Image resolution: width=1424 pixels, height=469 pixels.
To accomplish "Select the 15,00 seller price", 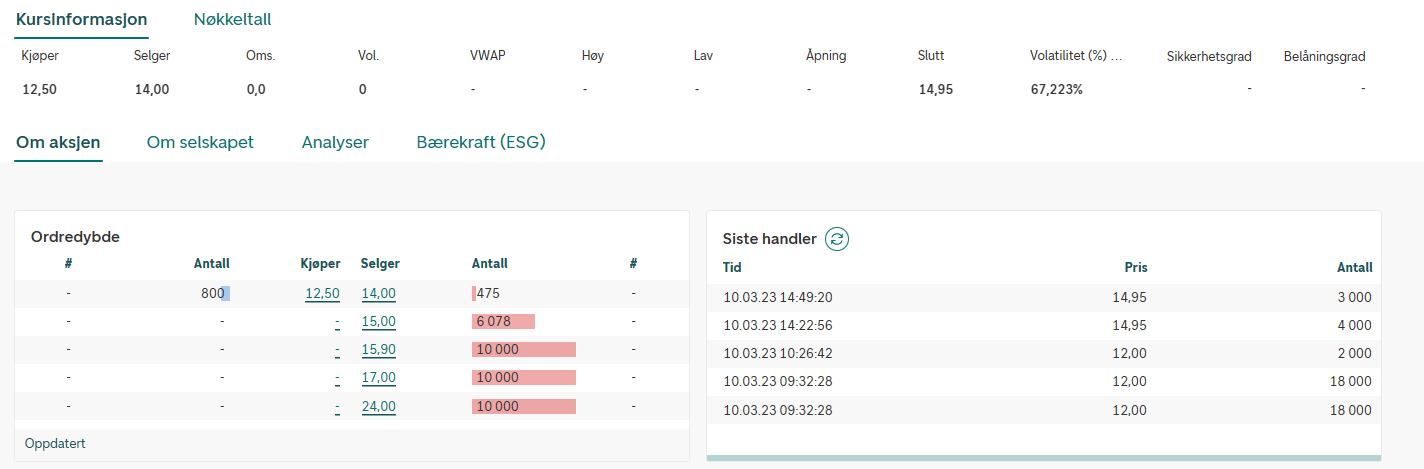I will (379, 322).
